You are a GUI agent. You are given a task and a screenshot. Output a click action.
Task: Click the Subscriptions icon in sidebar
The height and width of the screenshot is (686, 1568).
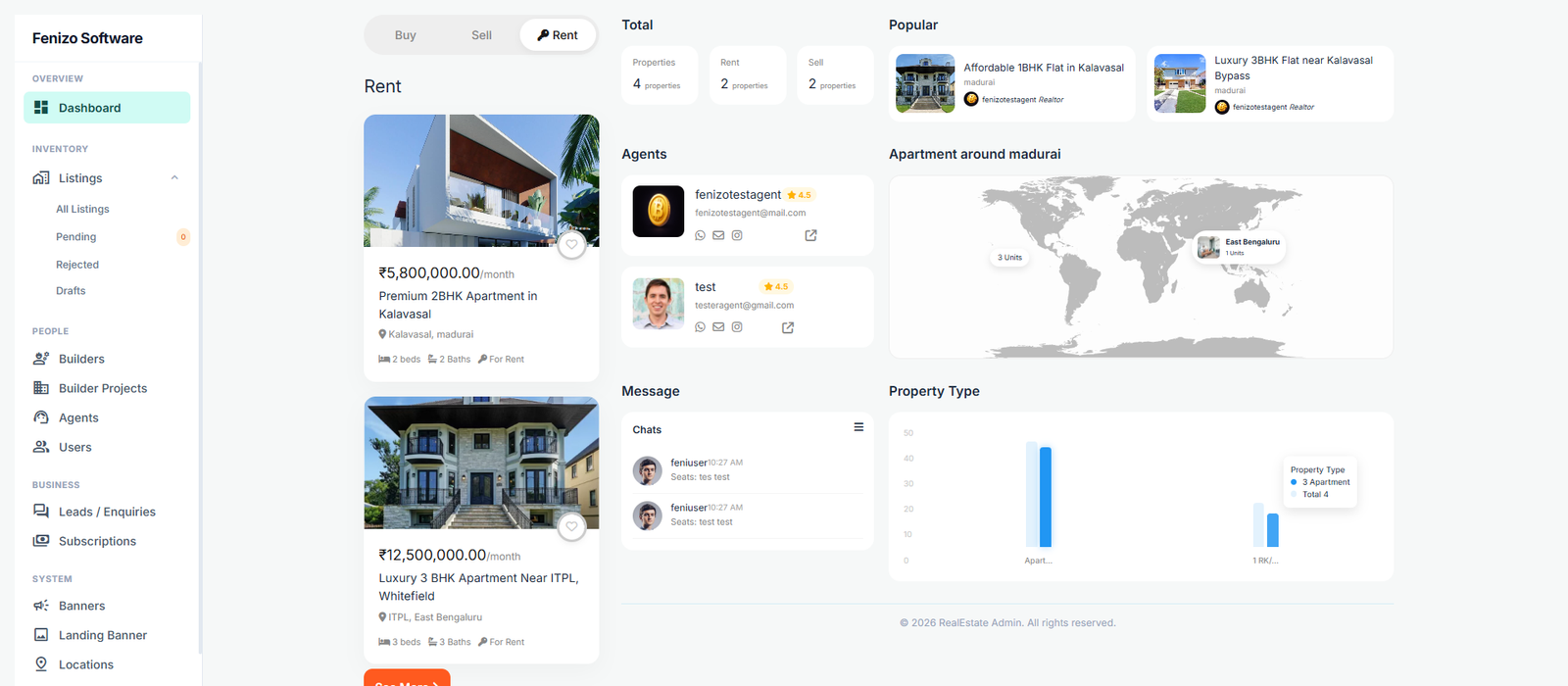tap(41, 541)
